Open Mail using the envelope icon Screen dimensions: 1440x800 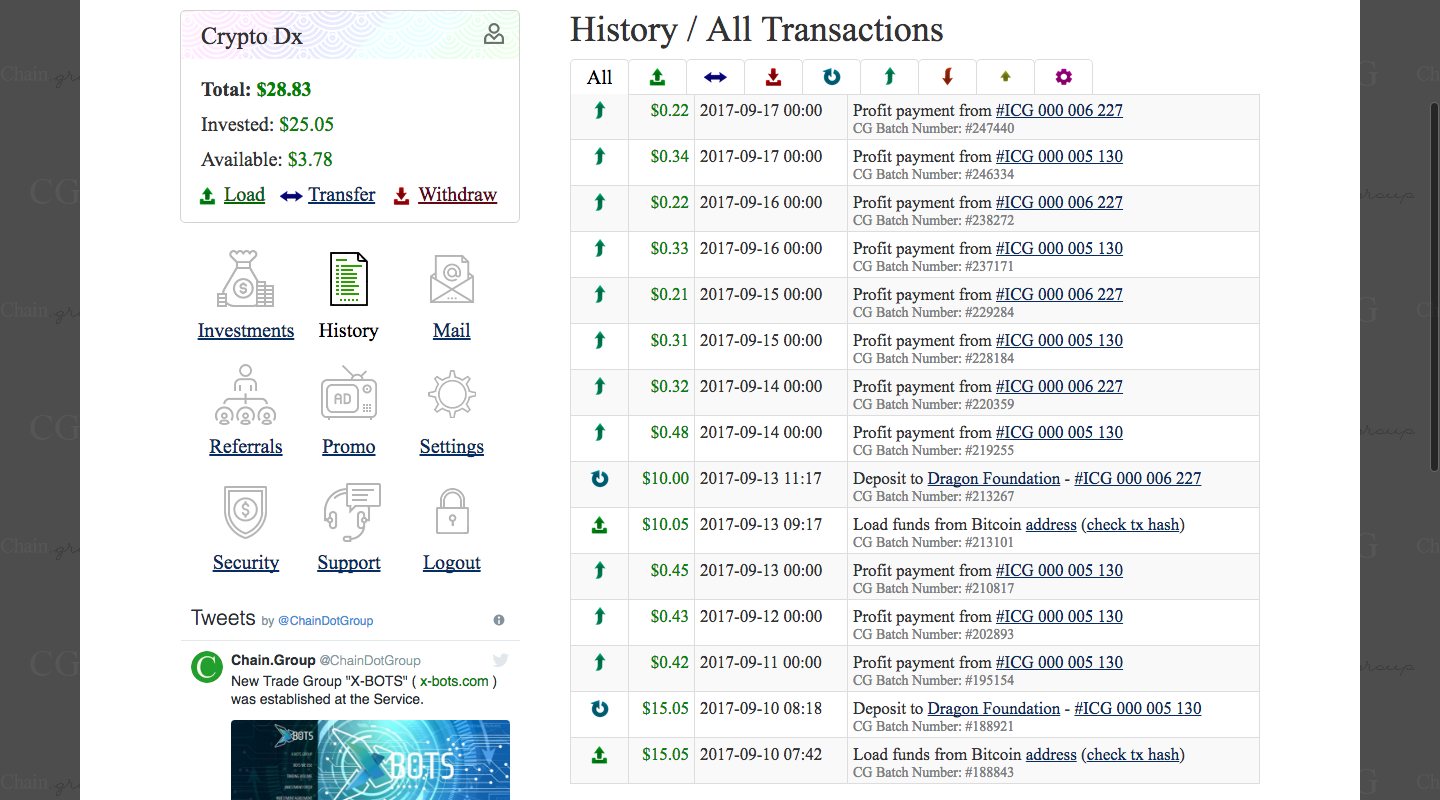click(x=451, y=279)
